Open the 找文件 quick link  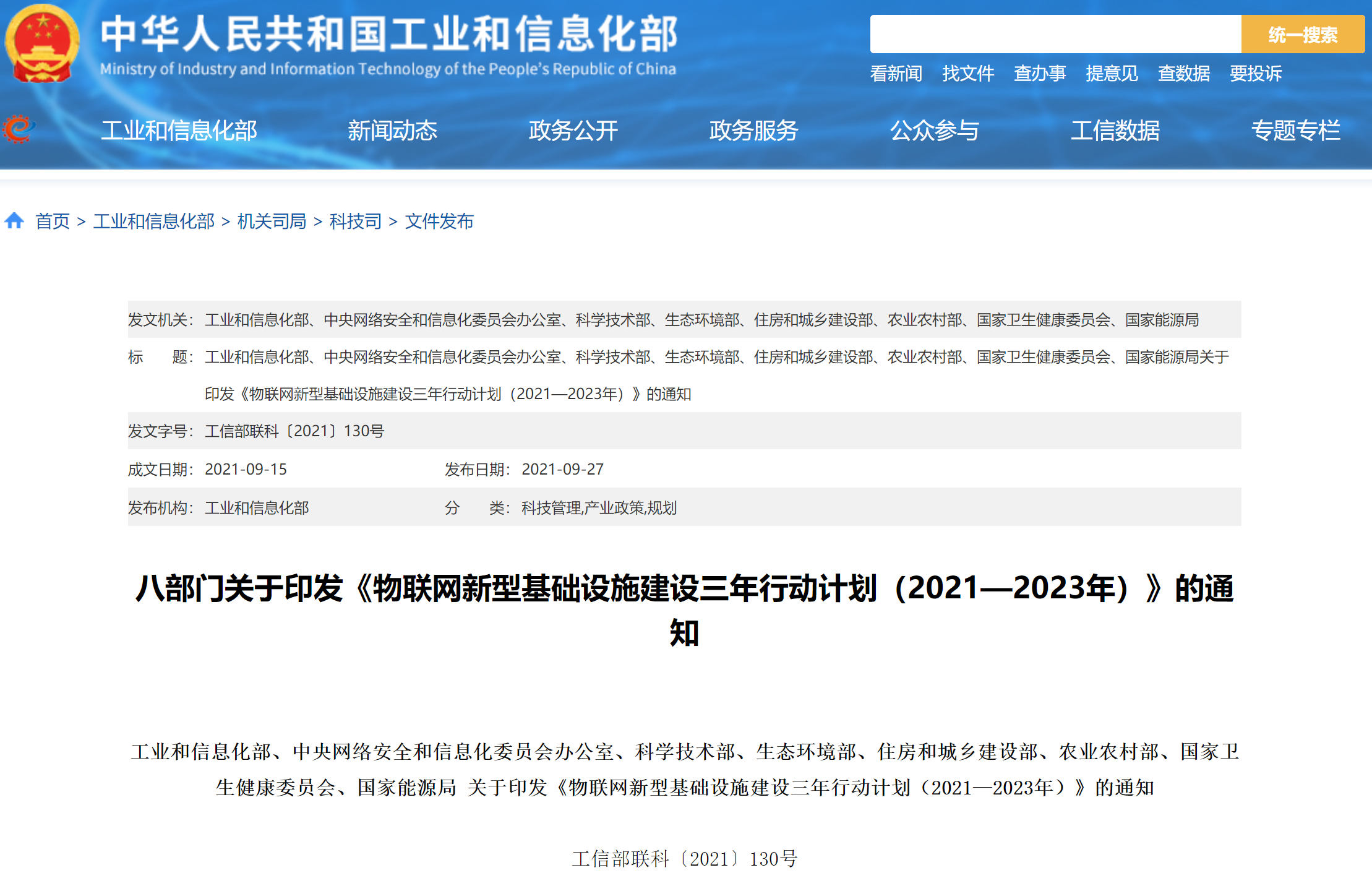[968, 74]
